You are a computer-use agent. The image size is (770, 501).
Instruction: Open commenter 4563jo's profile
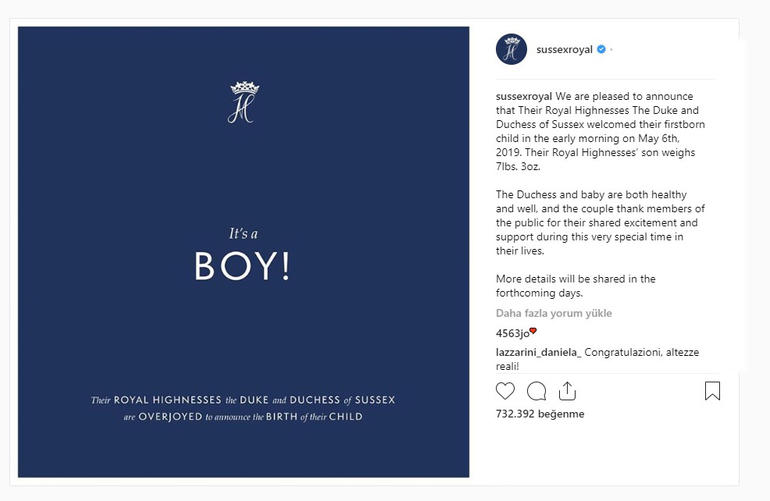[512, 333]
